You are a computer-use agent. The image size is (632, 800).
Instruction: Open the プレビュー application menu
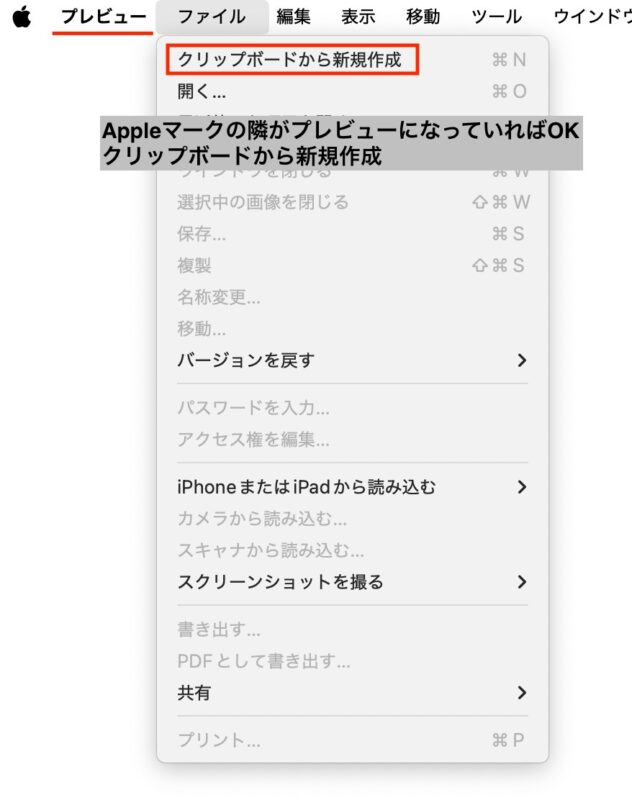click(104, 17)
